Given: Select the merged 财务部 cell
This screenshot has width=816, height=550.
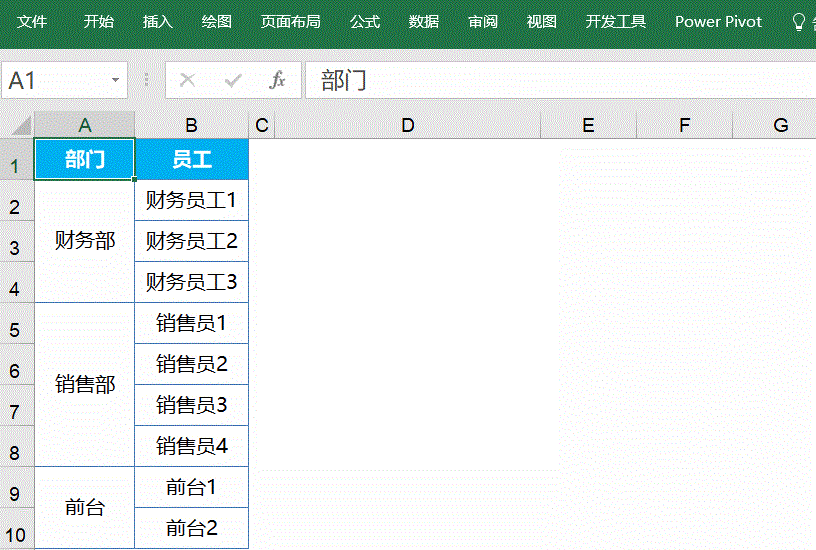Looking at the screenshot, I should tap(84, 241).
